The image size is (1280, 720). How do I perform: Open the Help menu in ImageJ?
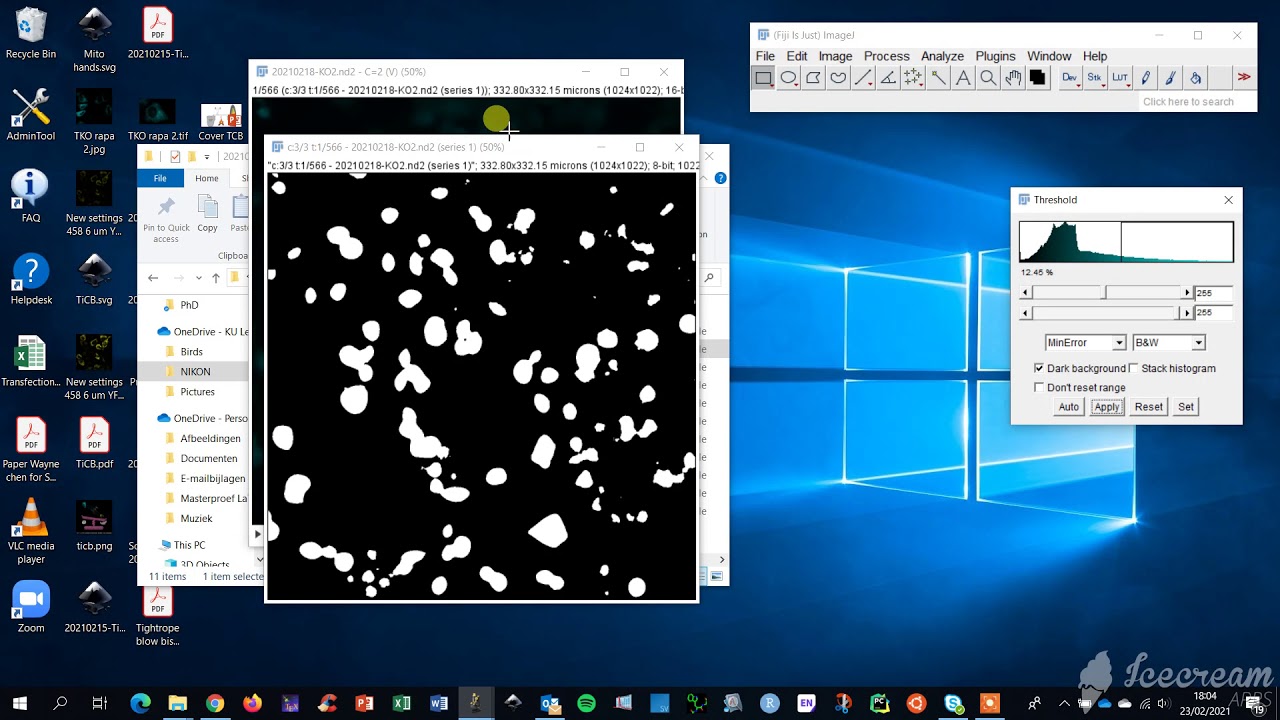[1095, 56]
